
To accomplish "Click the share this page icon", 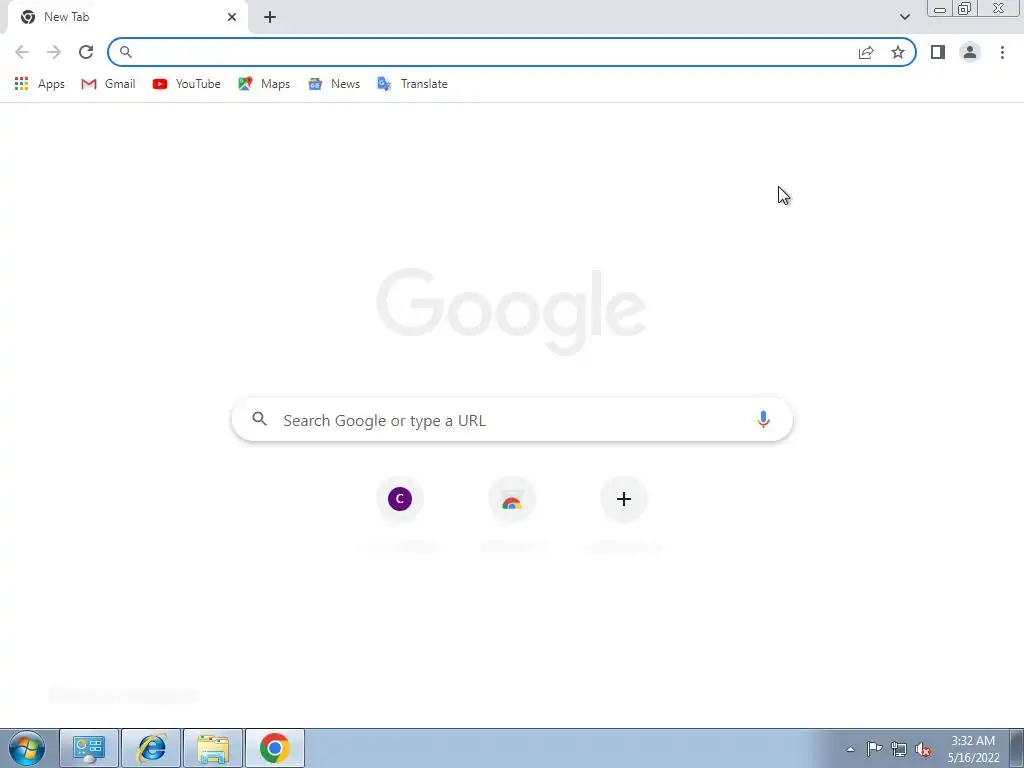I will pos(866,52).
